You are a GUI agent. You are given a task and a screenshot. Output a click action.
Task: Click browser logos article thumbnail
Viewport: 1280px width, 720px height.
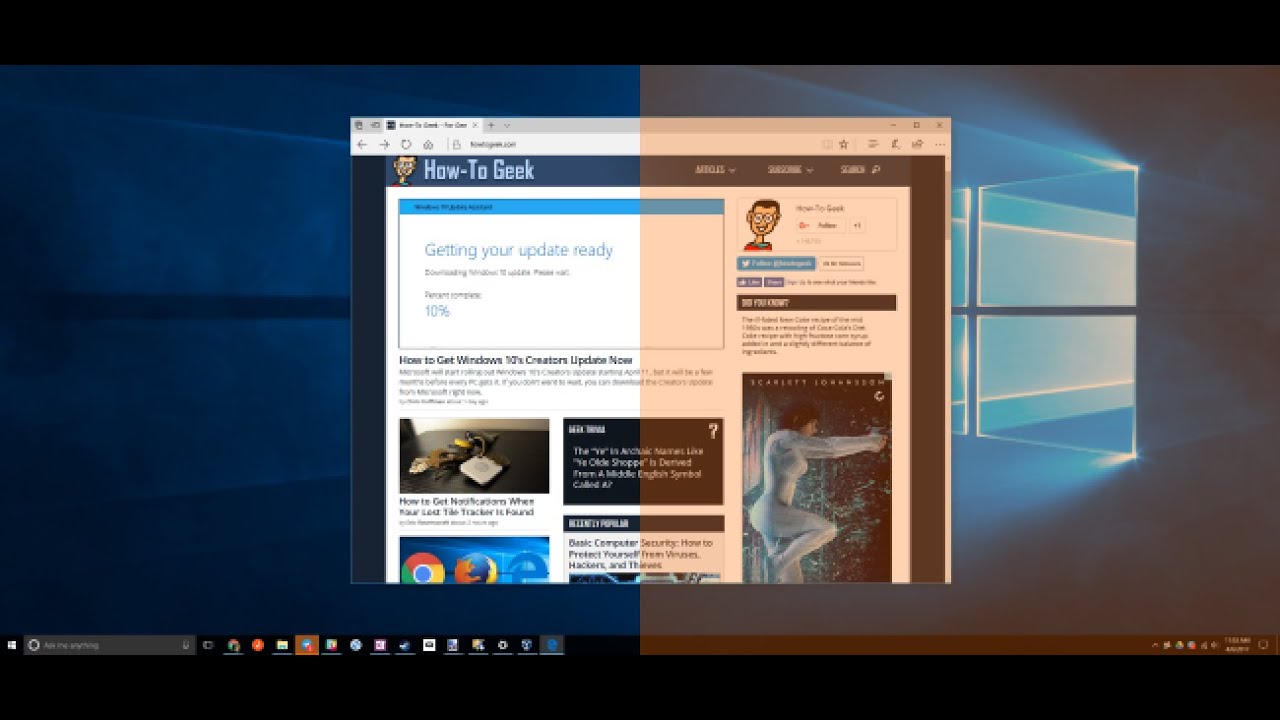[x=474, y=560]
